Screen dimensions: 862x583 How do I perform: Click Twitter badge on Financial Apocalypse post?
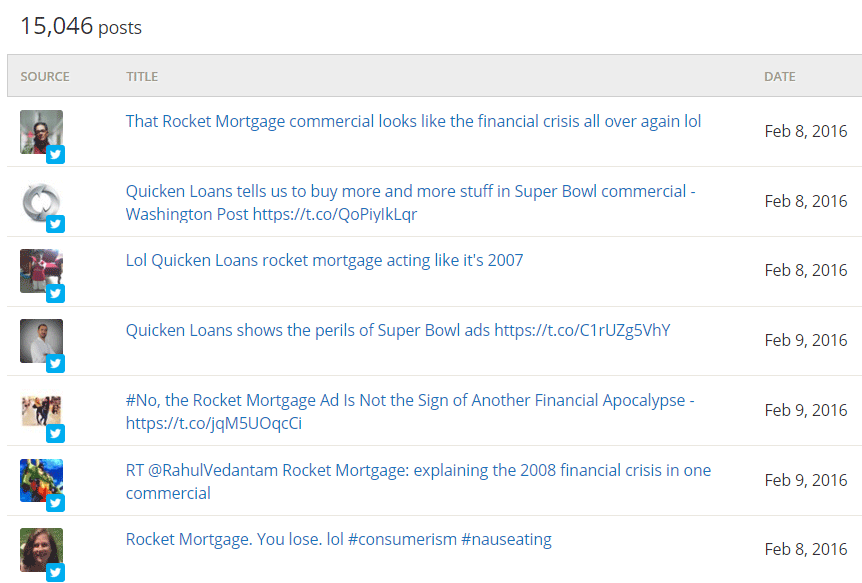pyautogui.click(x=55, y=433)
